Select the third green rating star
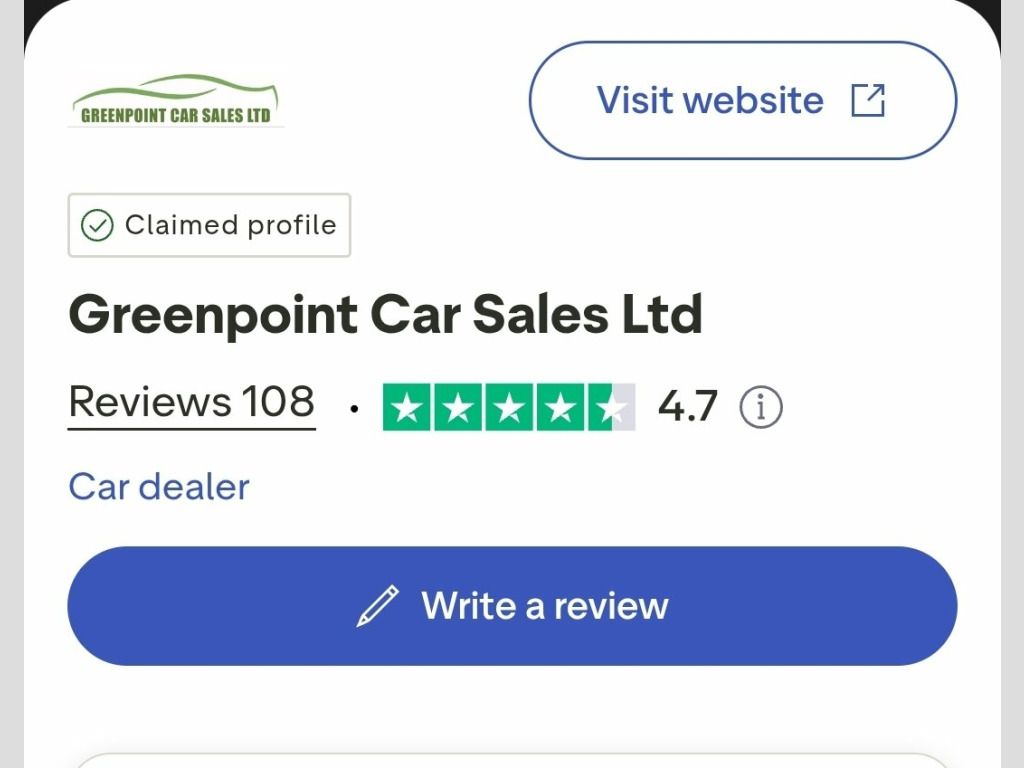1024x768 pixels. [x=509, y=407]
